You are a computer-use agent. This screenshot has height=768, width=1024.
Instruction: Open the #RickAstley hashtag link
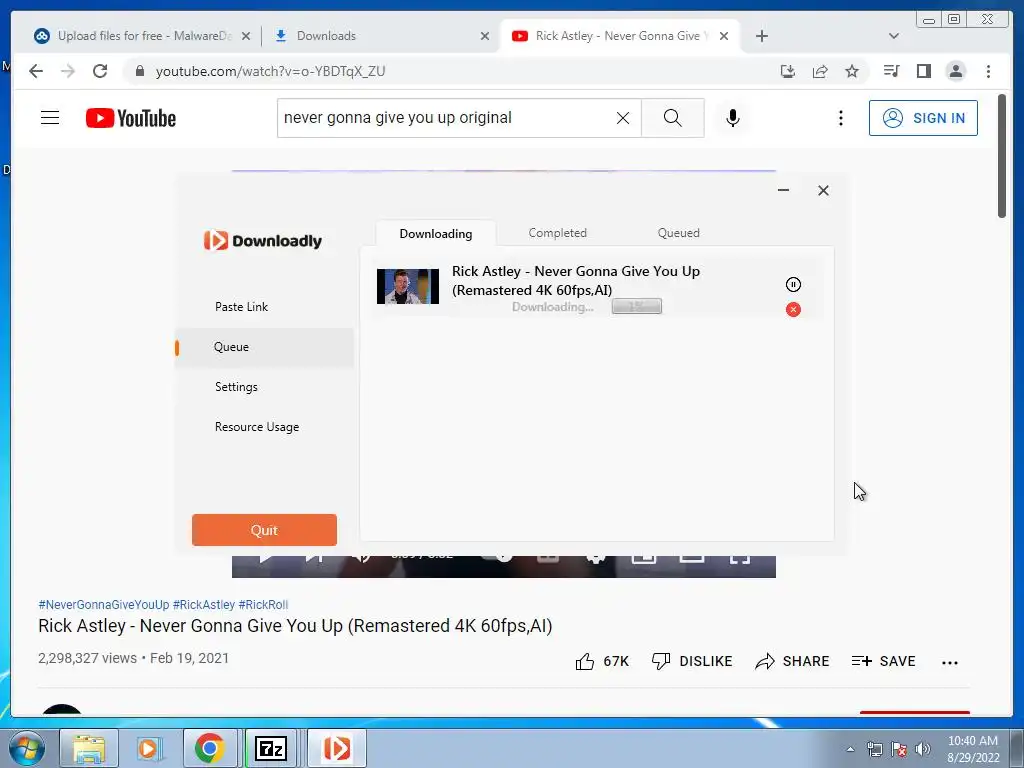coord(204,605)
